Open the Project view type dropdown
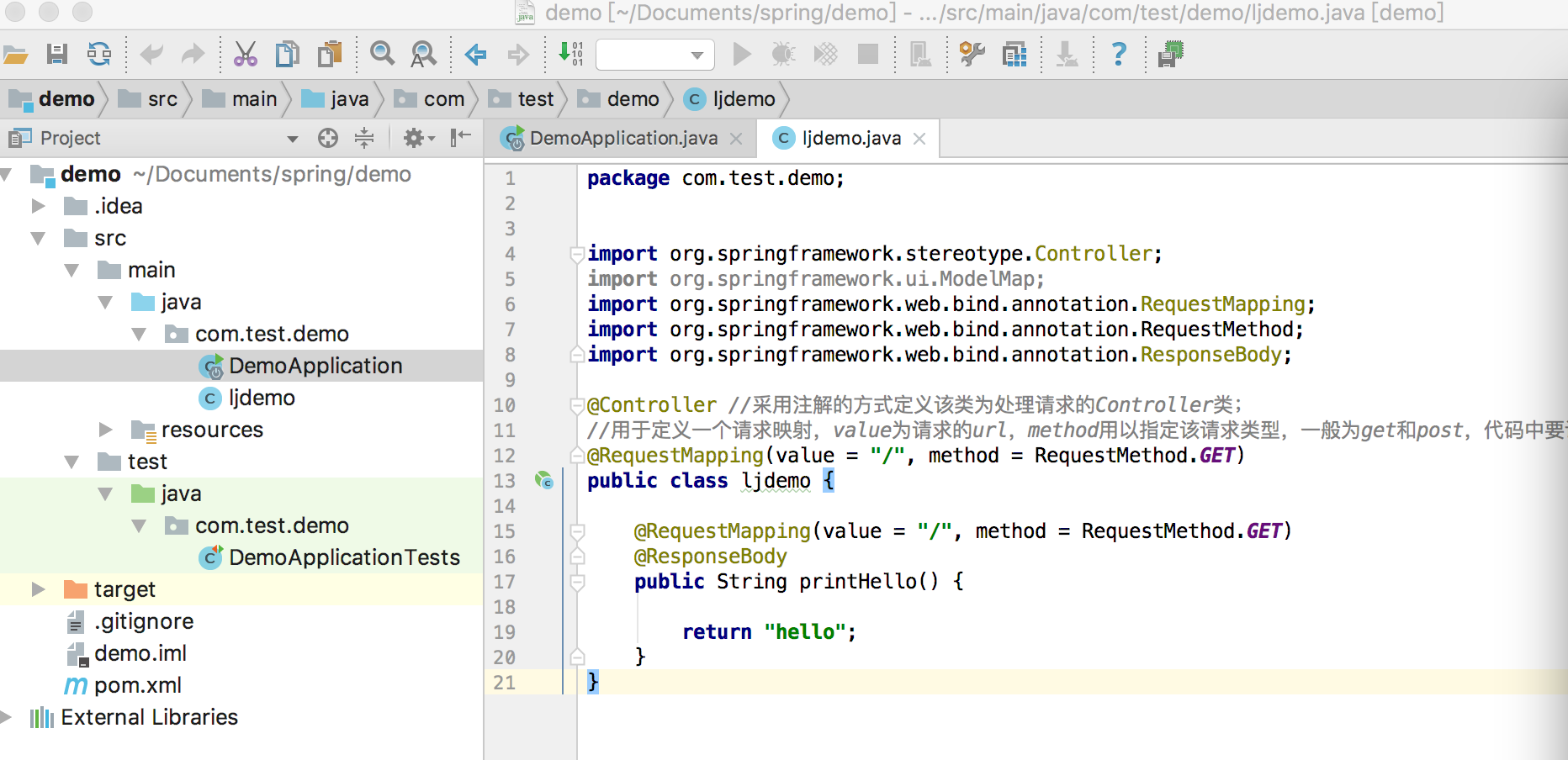Screen dimensions: 1568x760 [293, 139]
